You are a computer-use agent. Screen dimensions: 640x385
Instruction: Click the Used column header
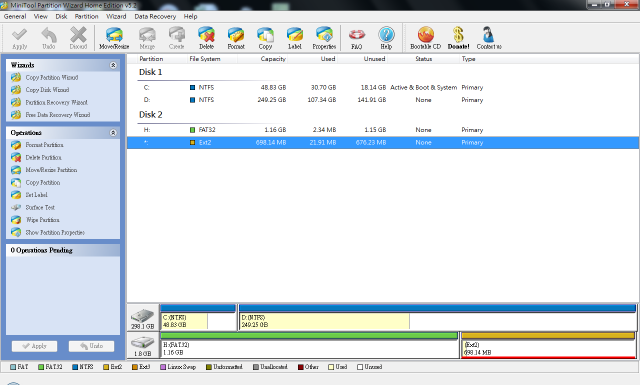tap(328, 59)
